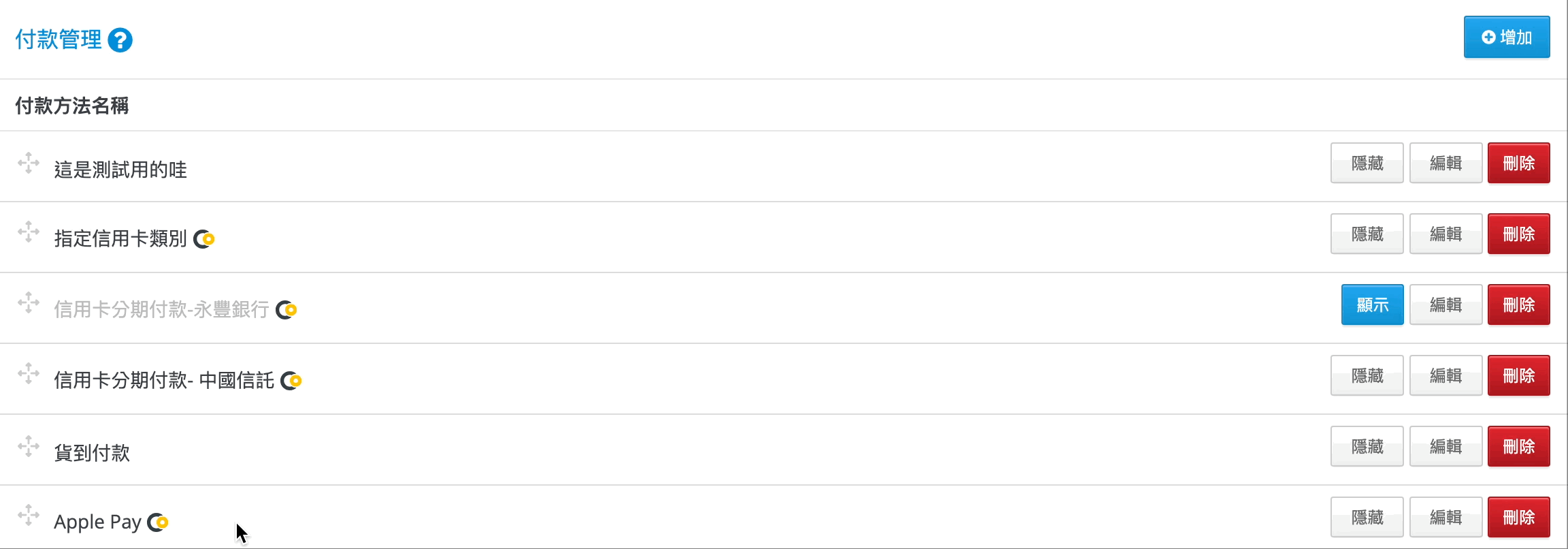Image resolution: width=1568 pixels, height=549 pixels.
Task: Select the drag handle of 貨到付款 row
Action: point(29,446)
